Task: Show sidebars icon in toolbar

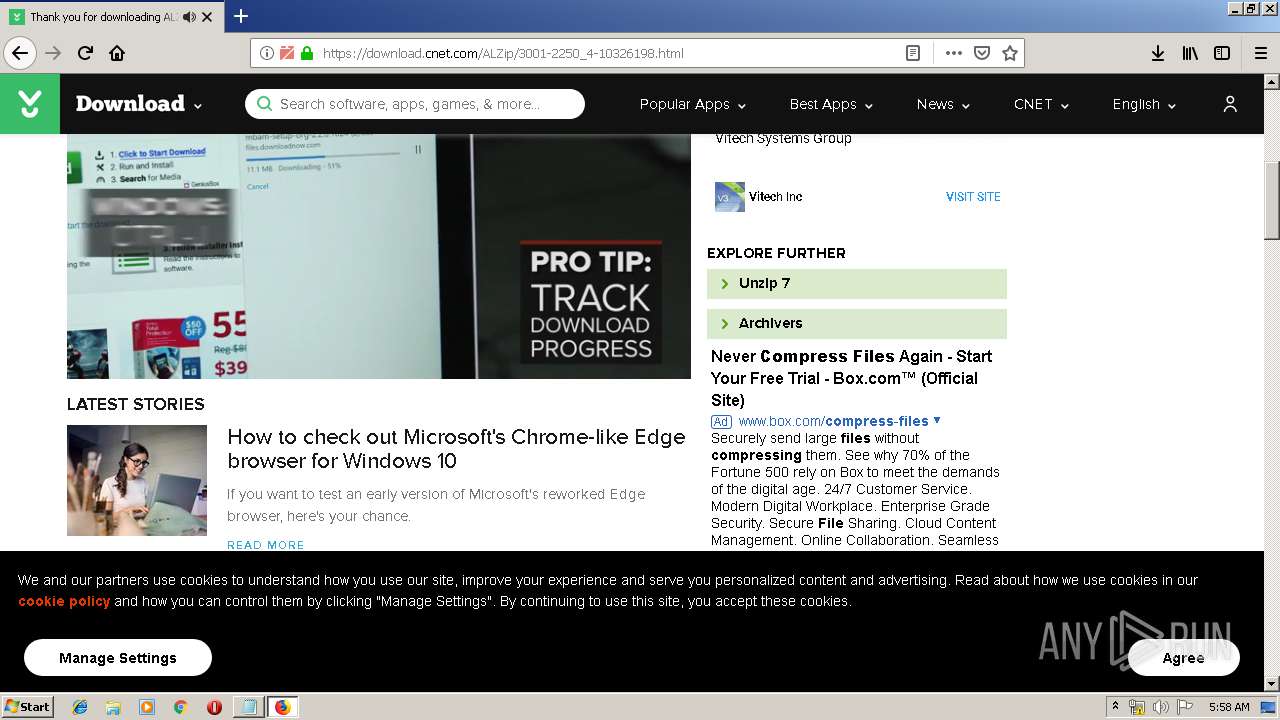Action: [1222, 53]
